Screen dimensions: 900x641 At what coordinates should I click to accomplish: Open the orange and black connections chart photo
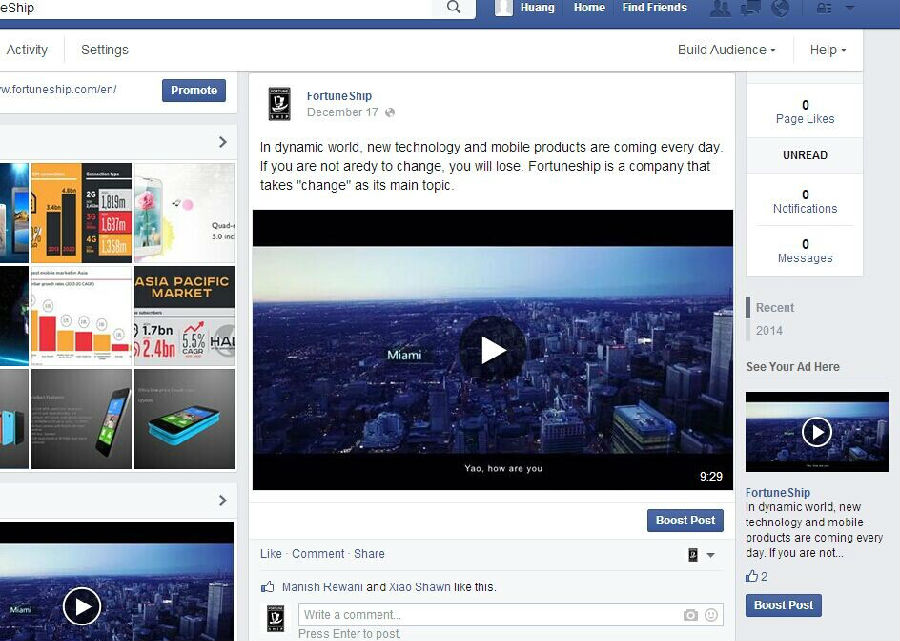point(81,213)
